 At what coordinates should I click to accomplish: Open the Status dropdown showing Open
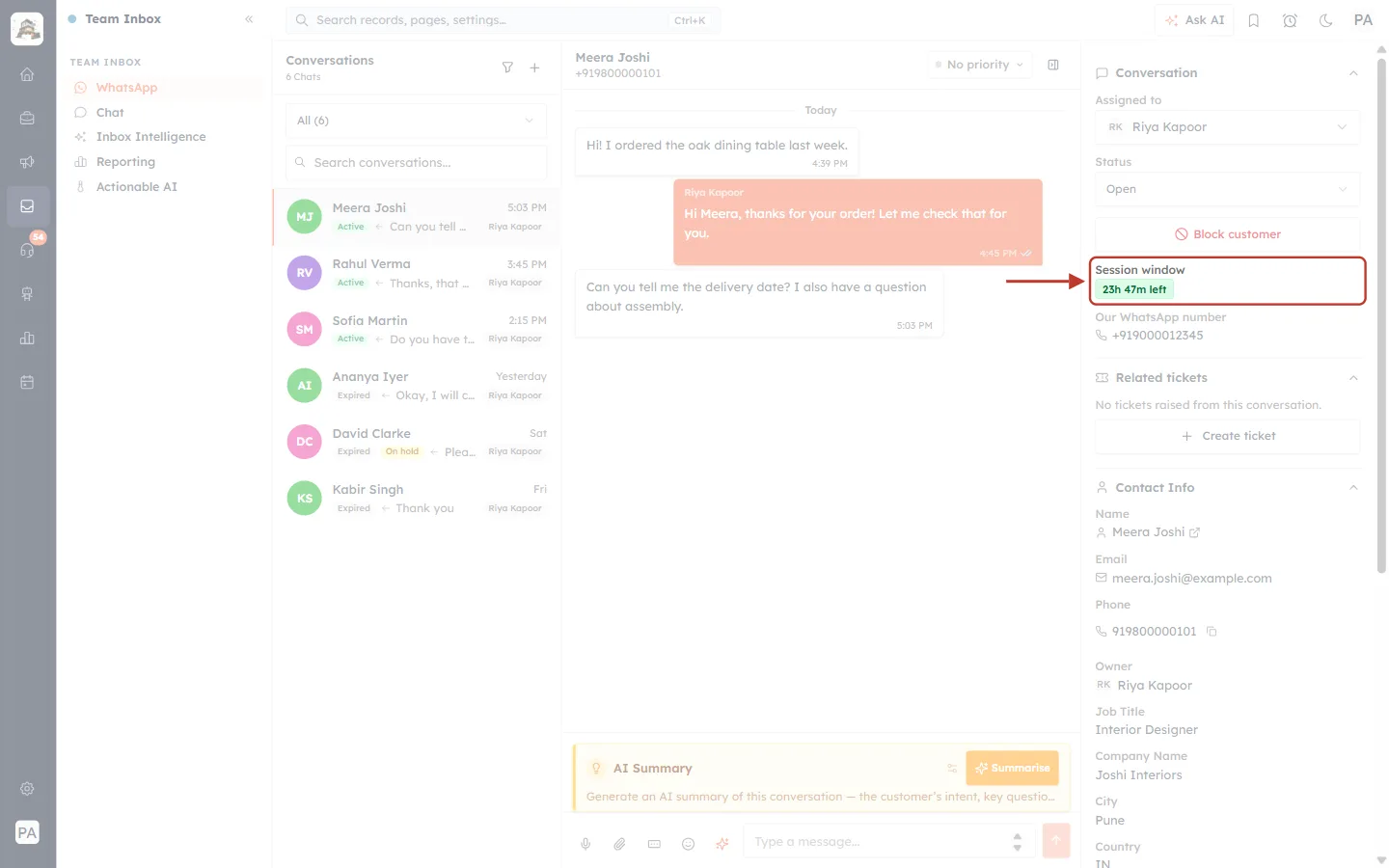point(1228,189)
